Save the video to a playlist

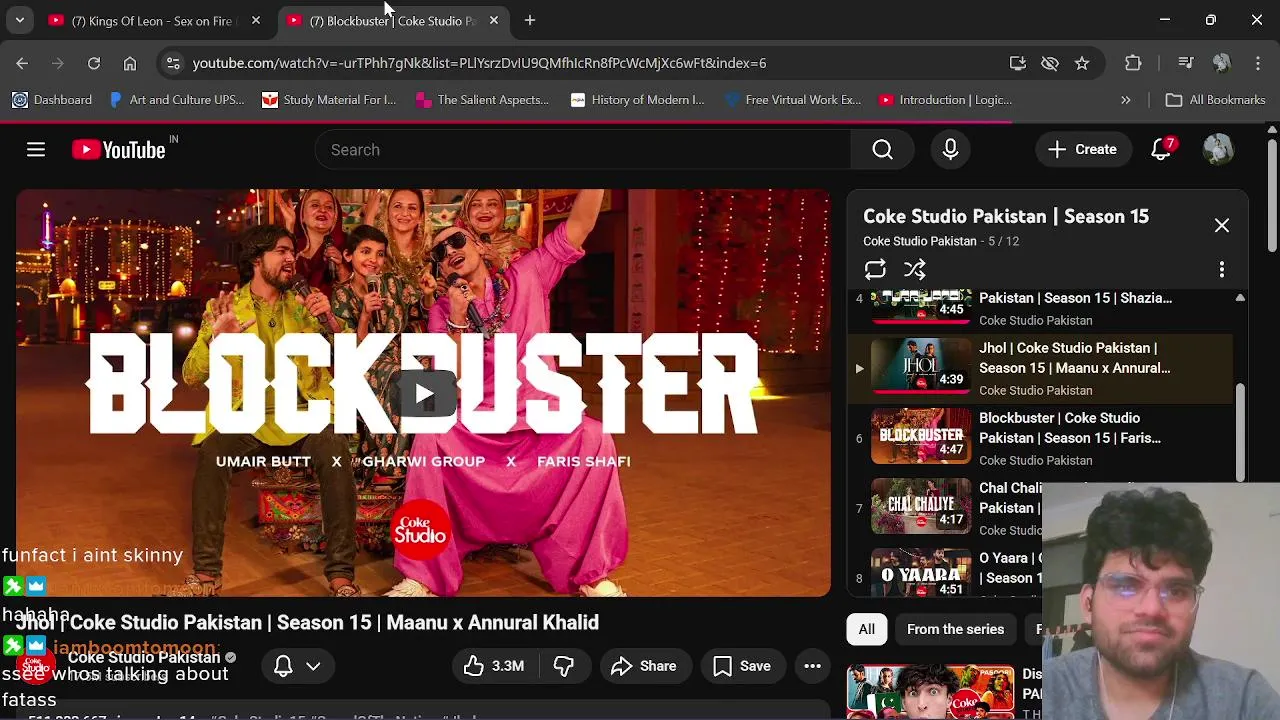[742, 666]
